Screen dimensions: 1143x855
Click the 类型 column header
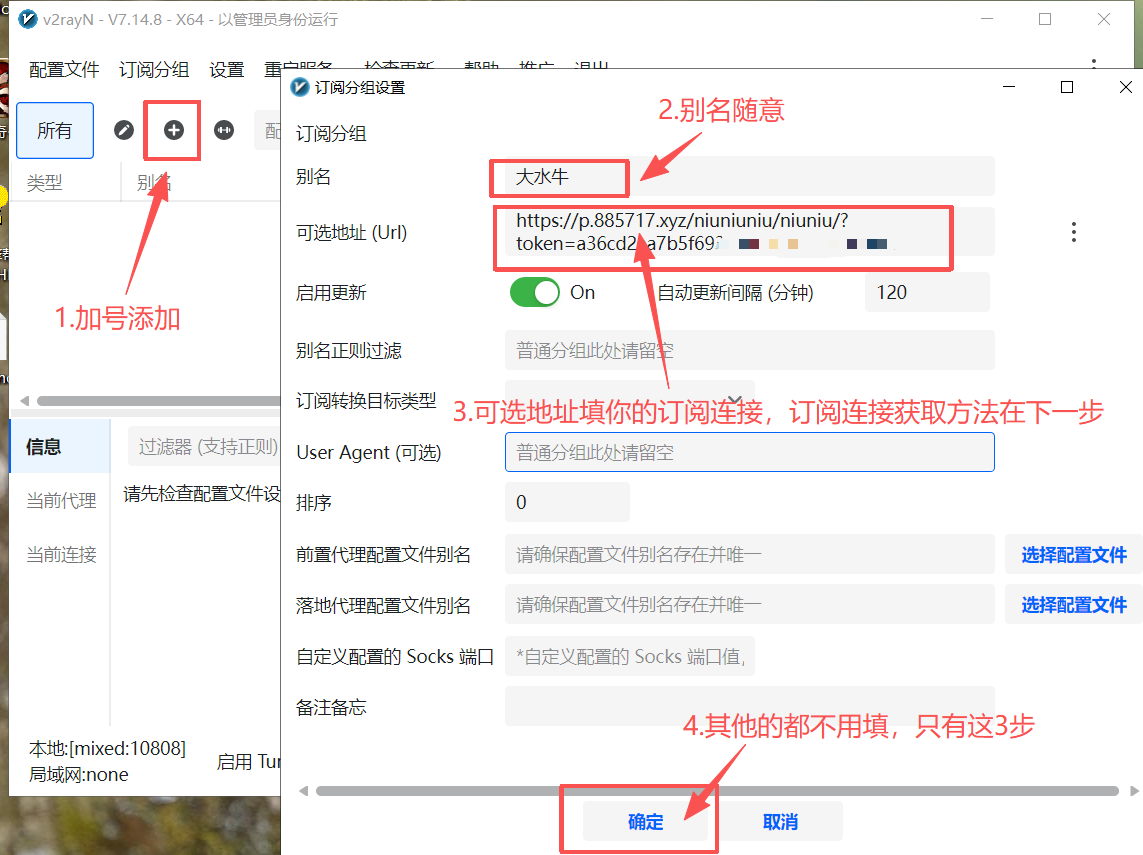coord(44,182)
